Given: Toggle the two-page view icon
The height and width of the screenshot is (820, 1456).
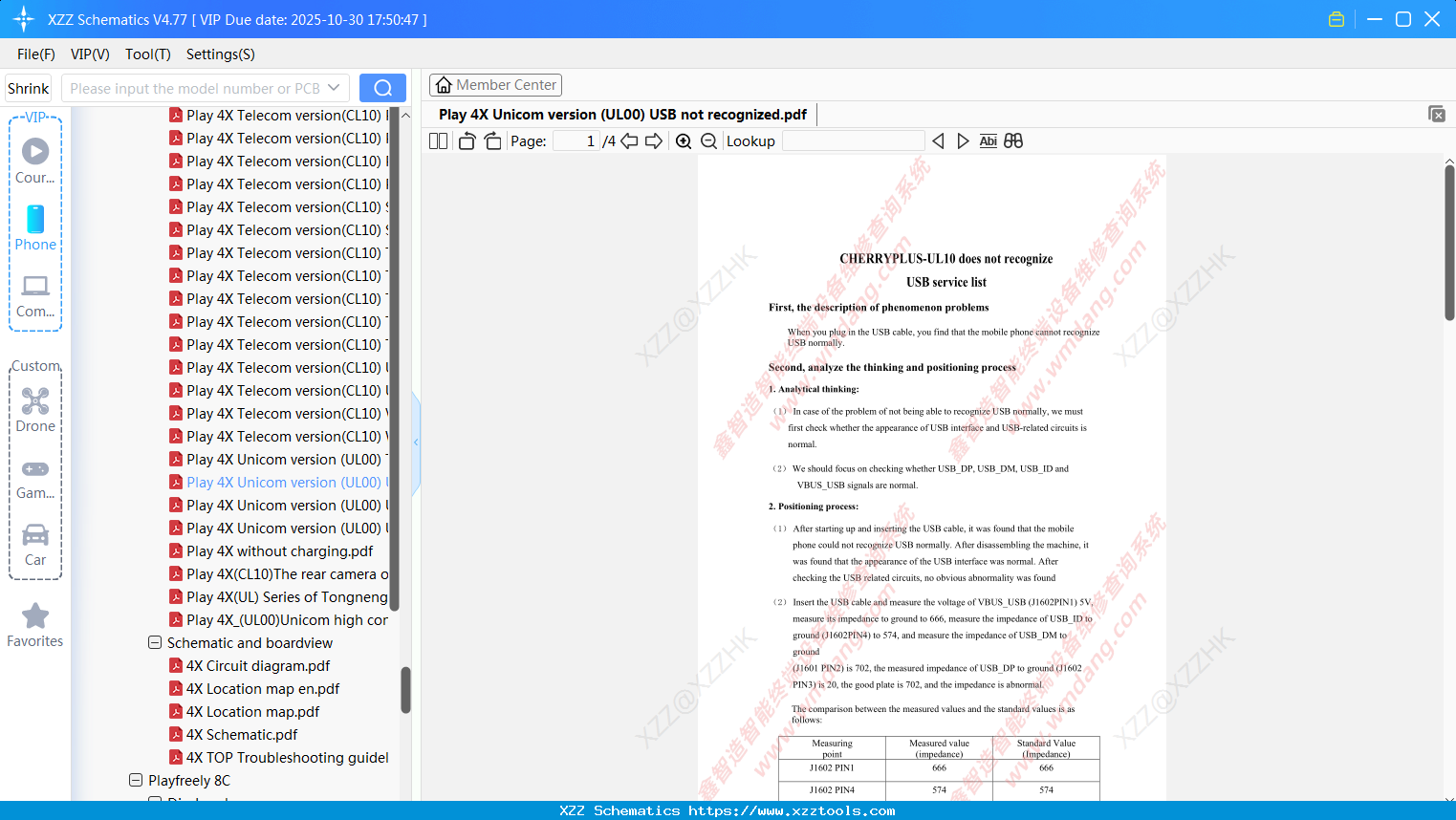Looking at the screenshot, I should click(438, 141).
